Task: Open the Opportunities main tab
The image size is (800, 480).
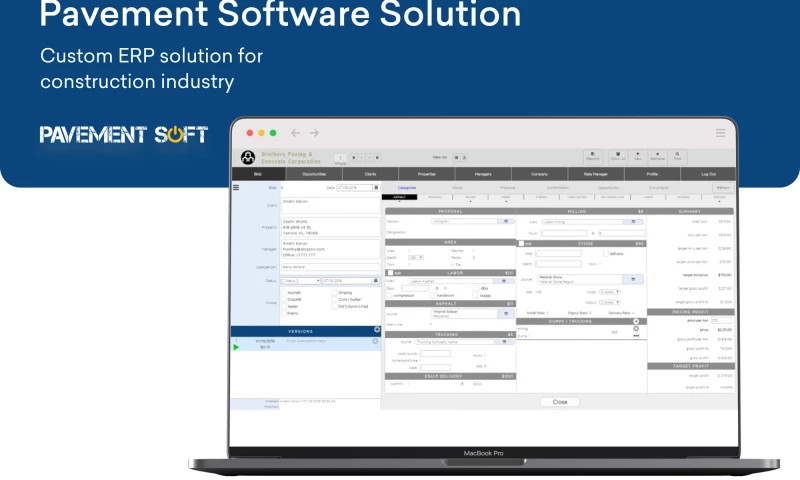Action: pos(314,174)
